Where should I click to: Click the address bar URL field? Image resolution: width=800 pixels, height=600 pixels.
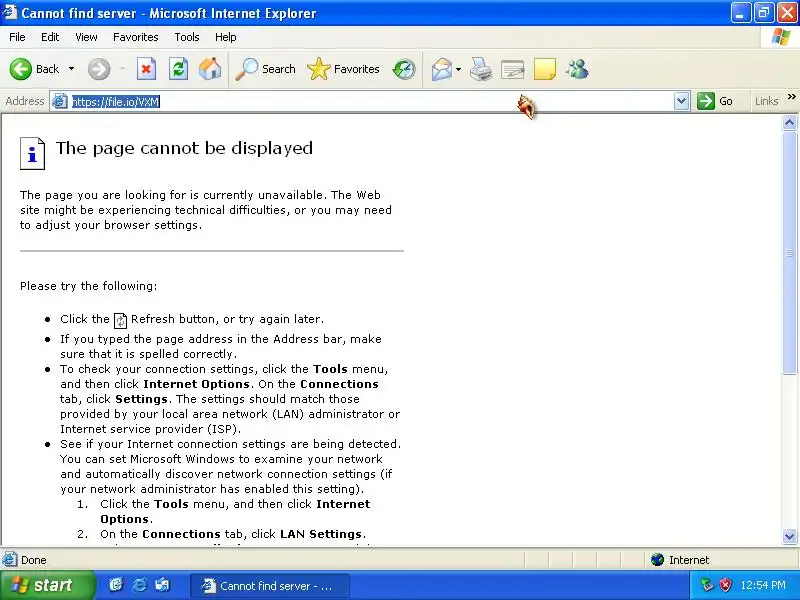369,102
